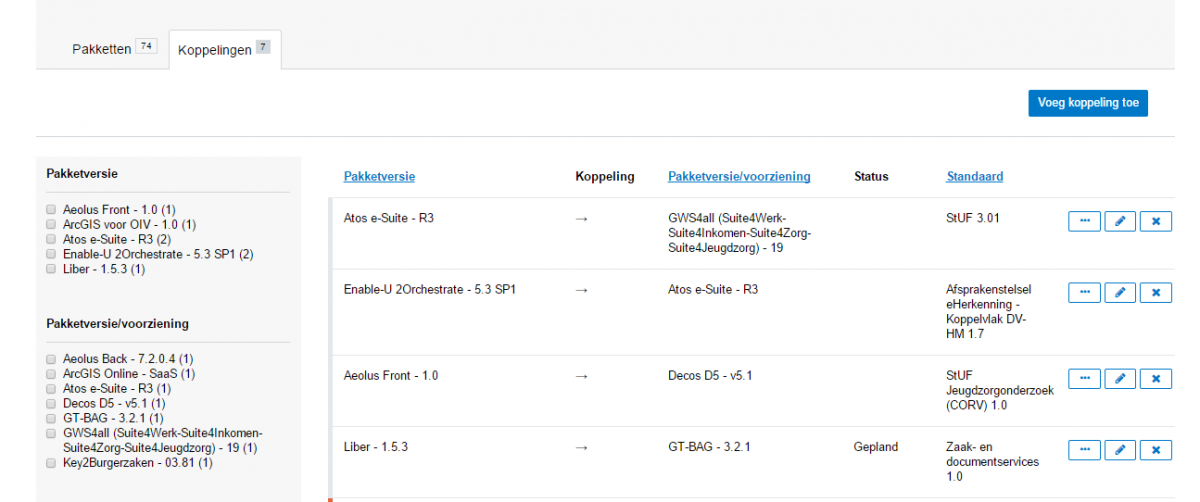The width and height of the screenshot is (1200, 502).
Task: Check ArcGIS voor OIV - 1.0 filter
Action: click(x=51, y=225)
